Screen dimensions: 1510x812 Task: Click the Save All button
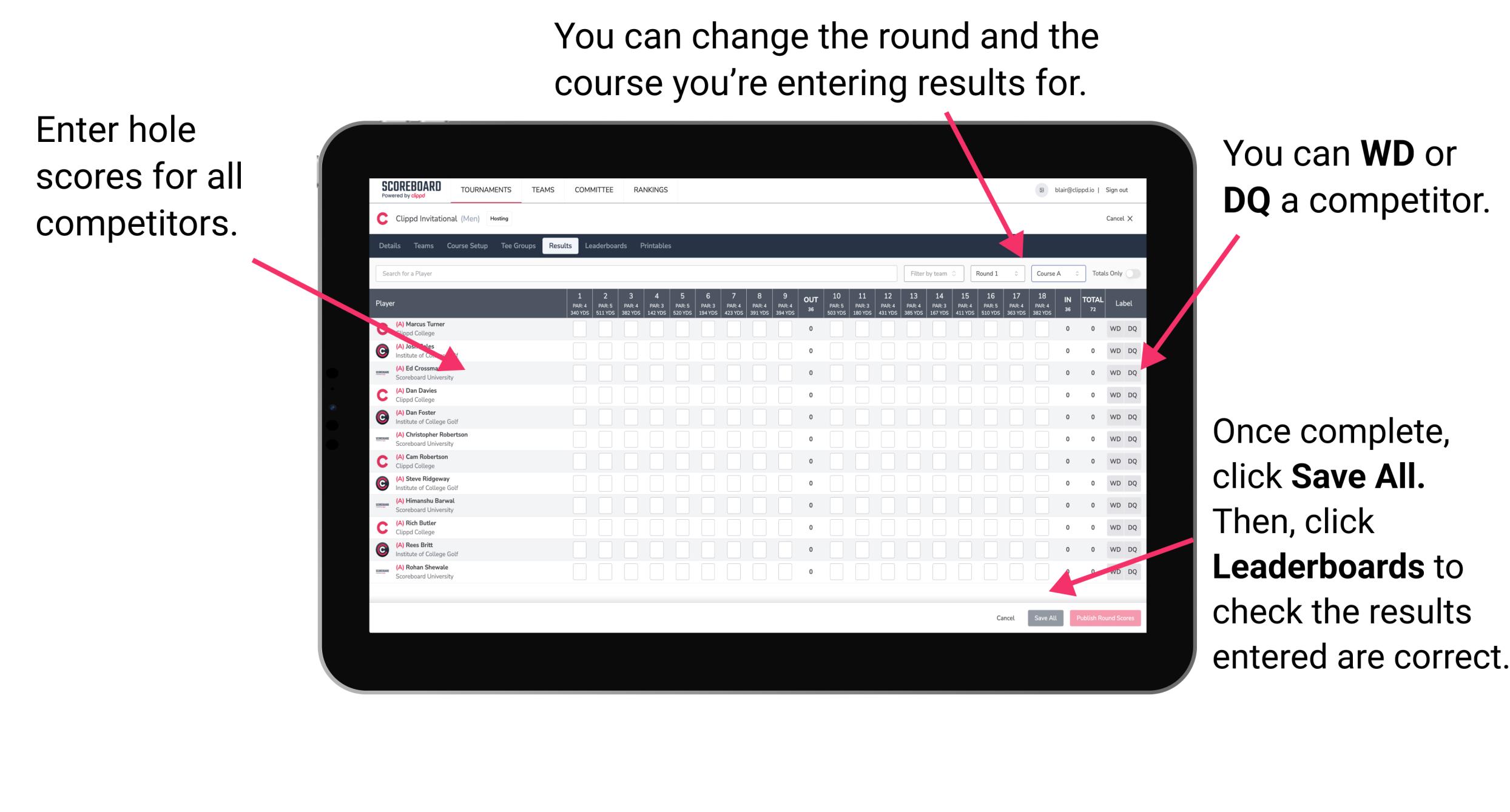[x=1044, y=616]
